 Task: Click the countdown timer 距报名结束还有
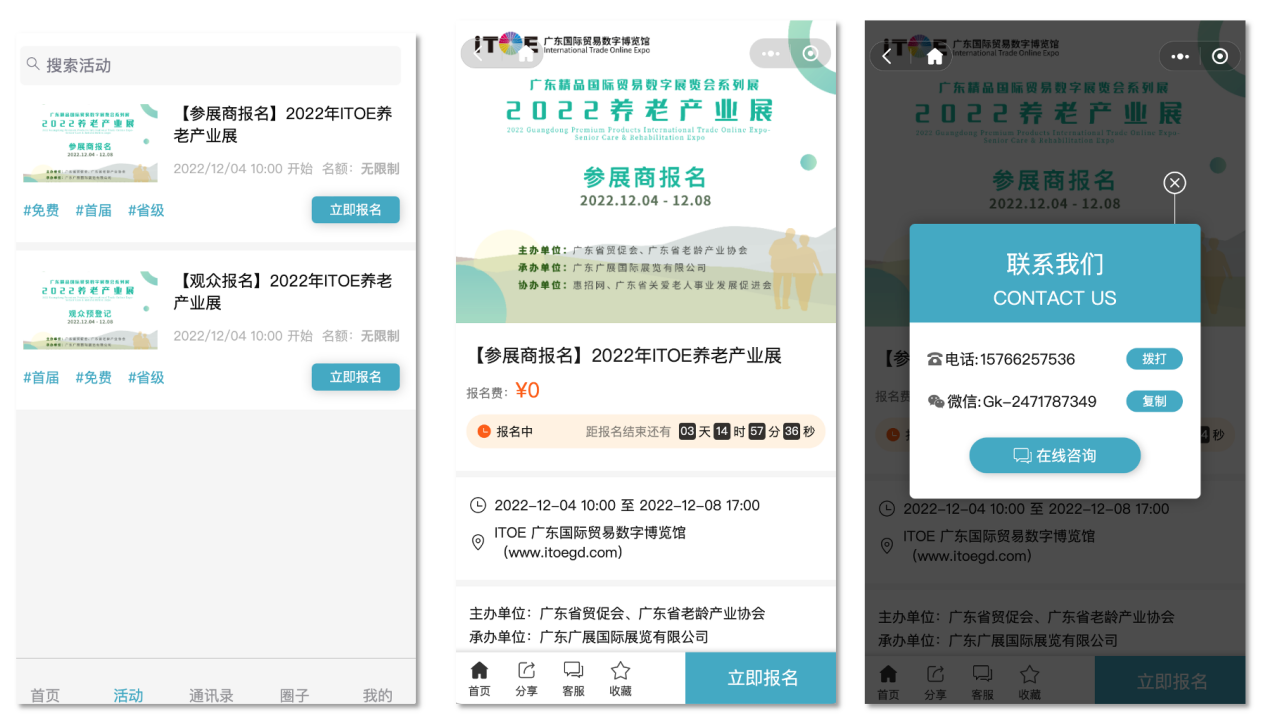pyautogui.click(x=700, y=431)
